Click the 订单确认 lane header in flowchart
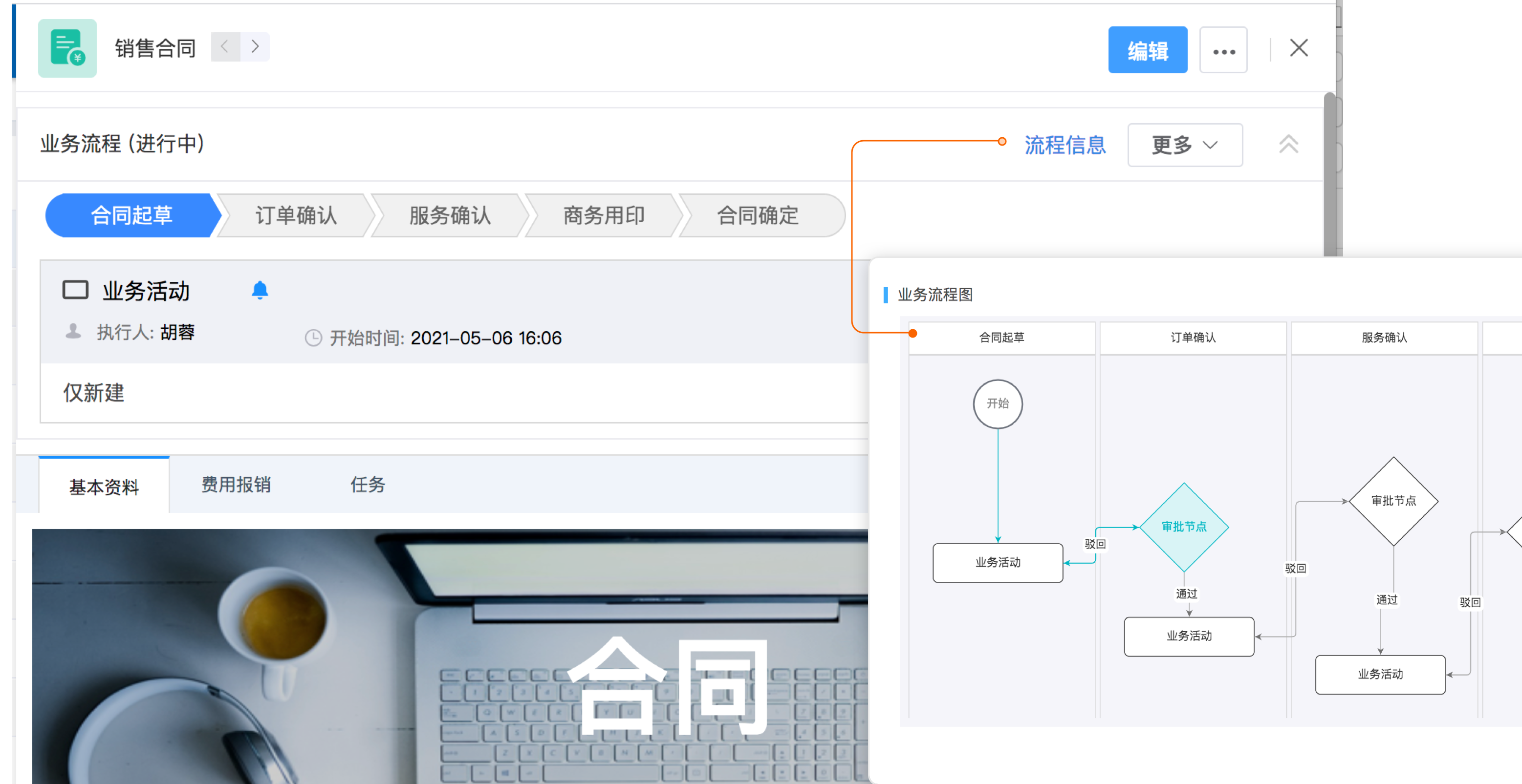The width and height of the screenshot is (1522, 784). pyautogui.click(x=1193, y=338)
